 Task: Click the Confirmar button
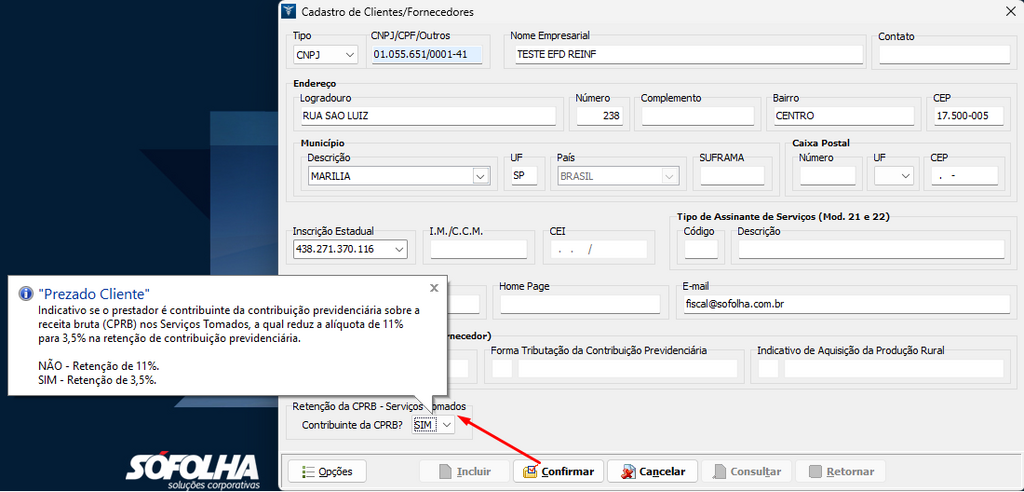[x=558, y=471]
